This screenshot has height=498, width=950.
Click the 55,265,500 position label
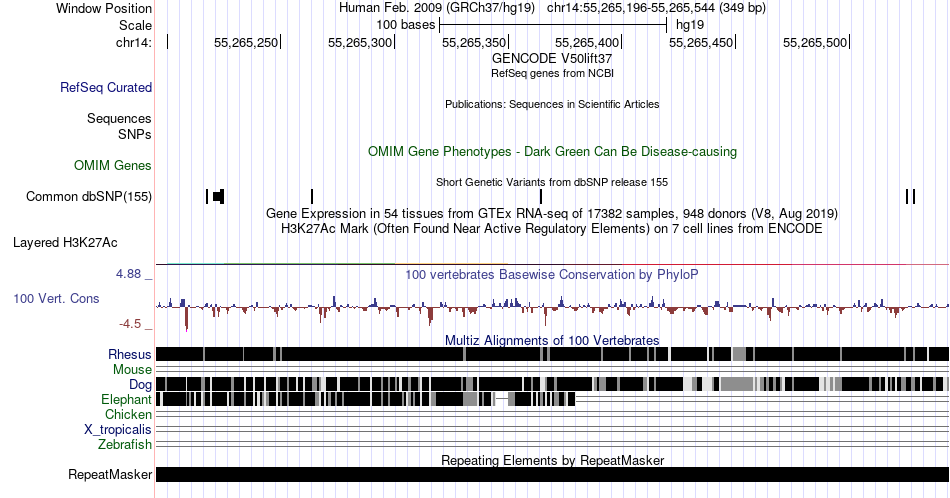point(814,42)
